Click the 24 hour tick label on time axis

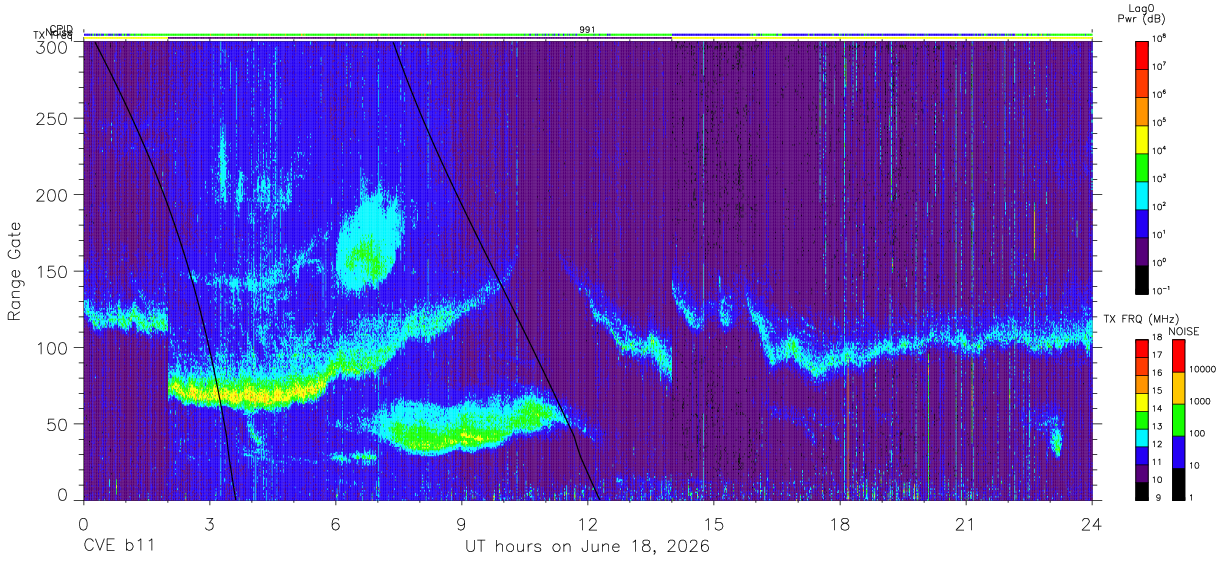pyautogui.click(x=1091, y=523)
